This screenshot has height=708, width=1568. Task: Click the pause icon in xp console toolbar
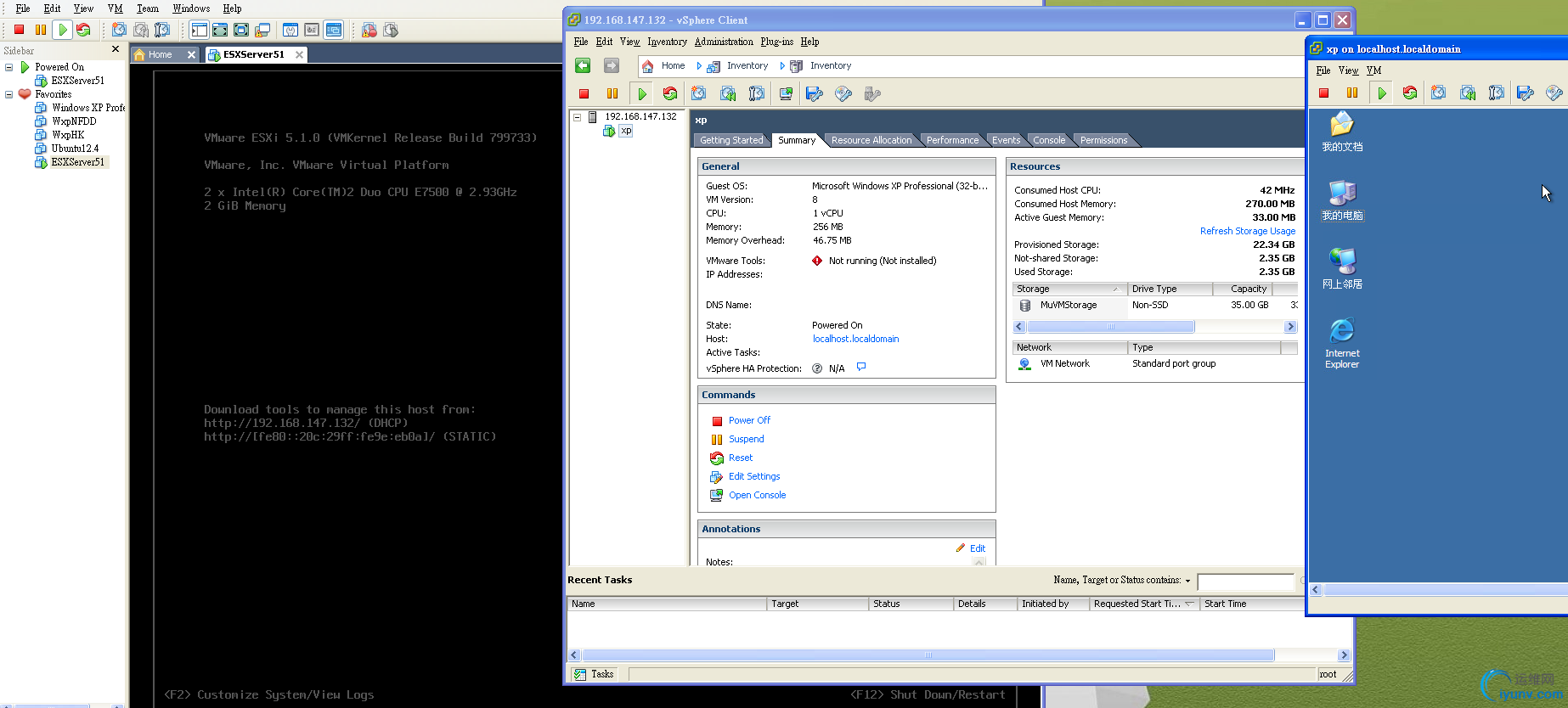[1352, 93]
